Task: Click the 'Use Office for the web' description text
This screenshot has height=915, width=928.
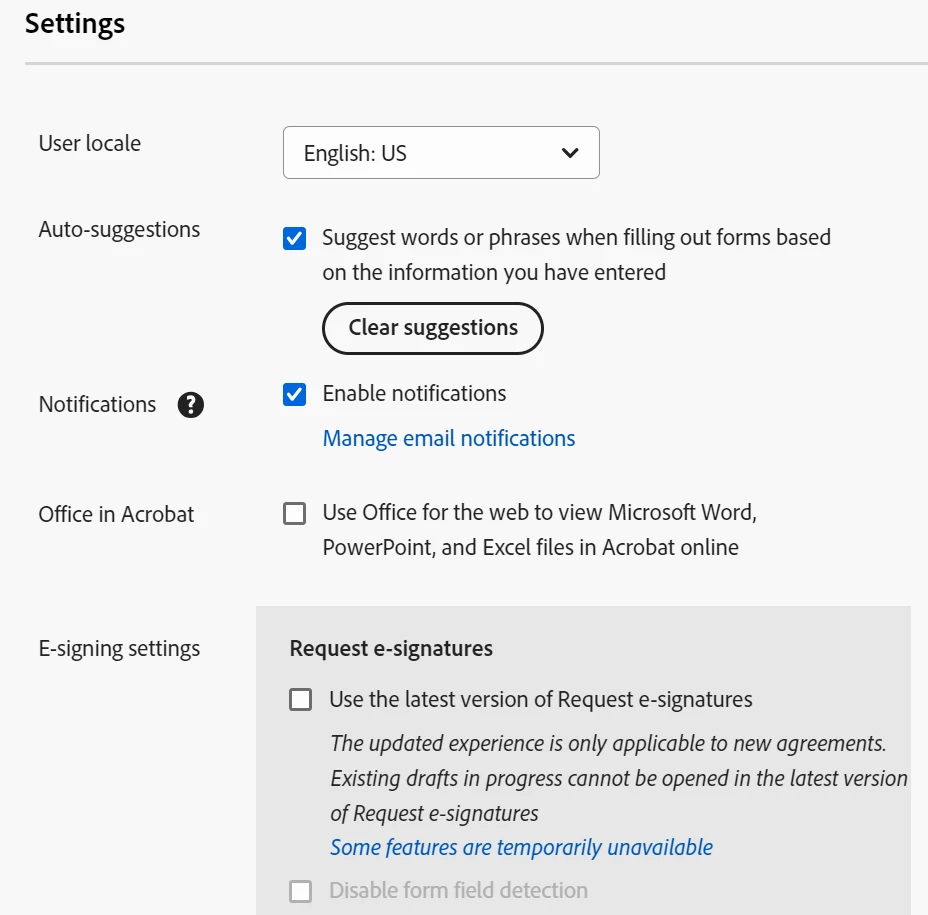Action: (x=540, y=530)
